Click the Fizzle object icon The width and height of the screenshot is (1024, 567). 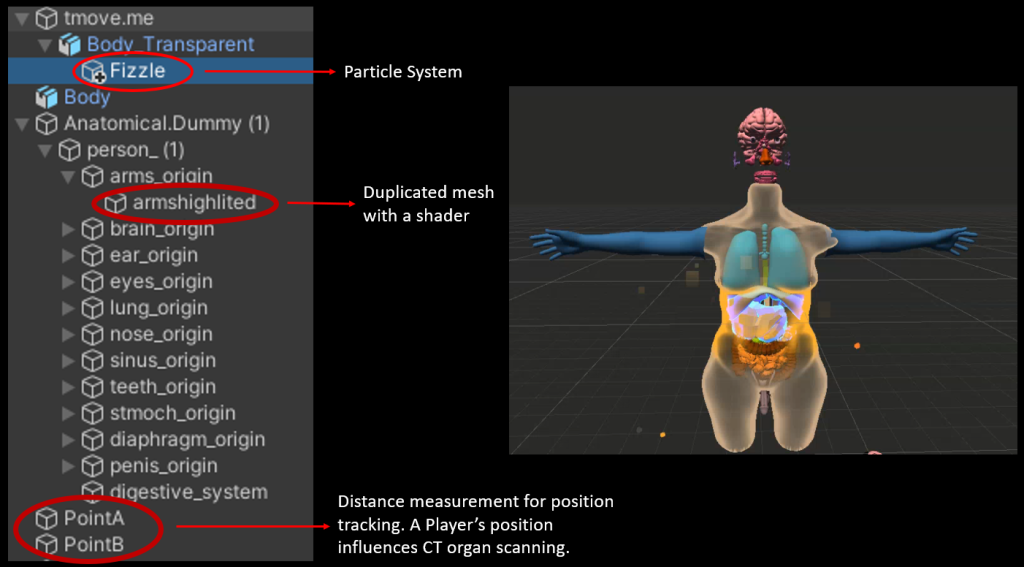[x=93, y=71]
